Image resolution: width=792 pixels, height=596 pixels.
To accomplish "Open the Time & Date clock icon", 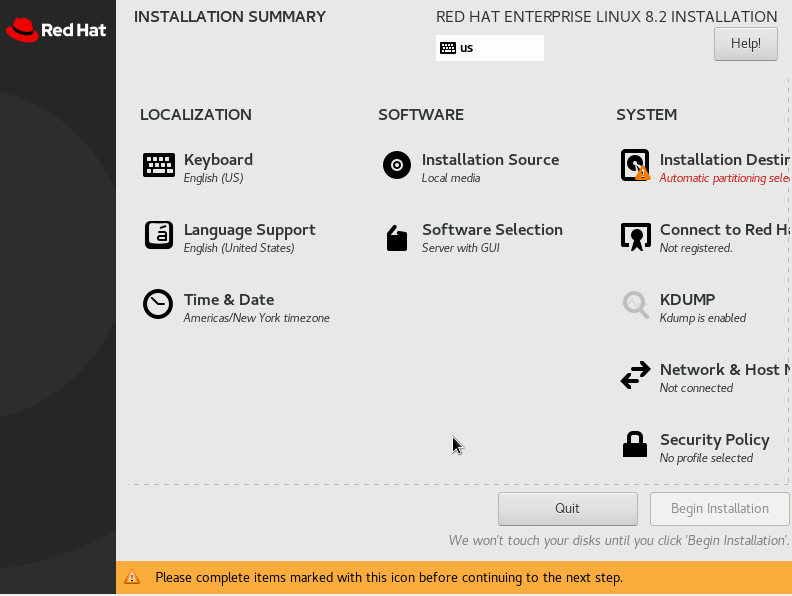I will (x=158, y=304).
